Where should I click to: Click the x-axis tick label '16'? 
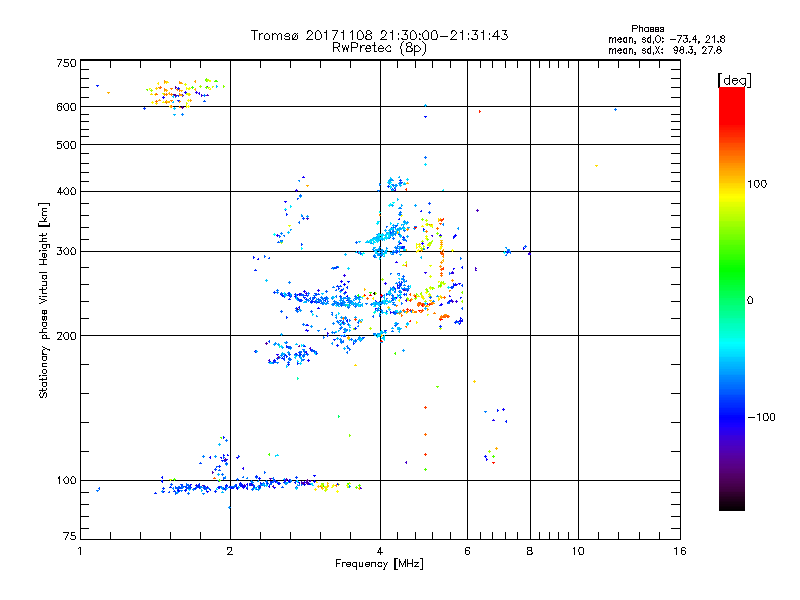click(x=680, y=551)
